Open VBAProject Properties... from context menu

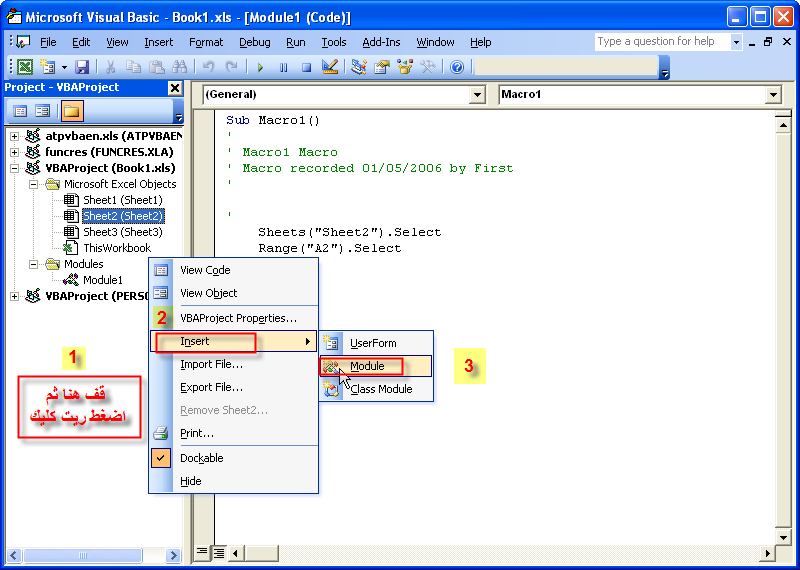pyautogui.click(x=234, y=318)
